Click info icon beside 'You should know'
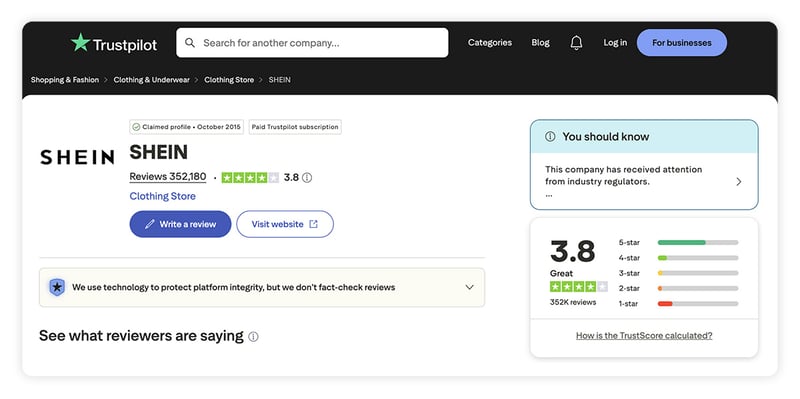 click(550, 137)
